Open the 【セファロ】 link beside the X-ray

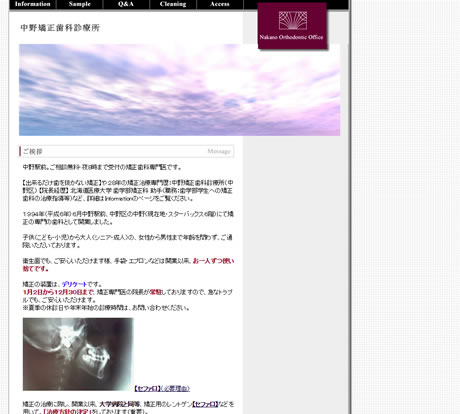(x=147, y=389)
